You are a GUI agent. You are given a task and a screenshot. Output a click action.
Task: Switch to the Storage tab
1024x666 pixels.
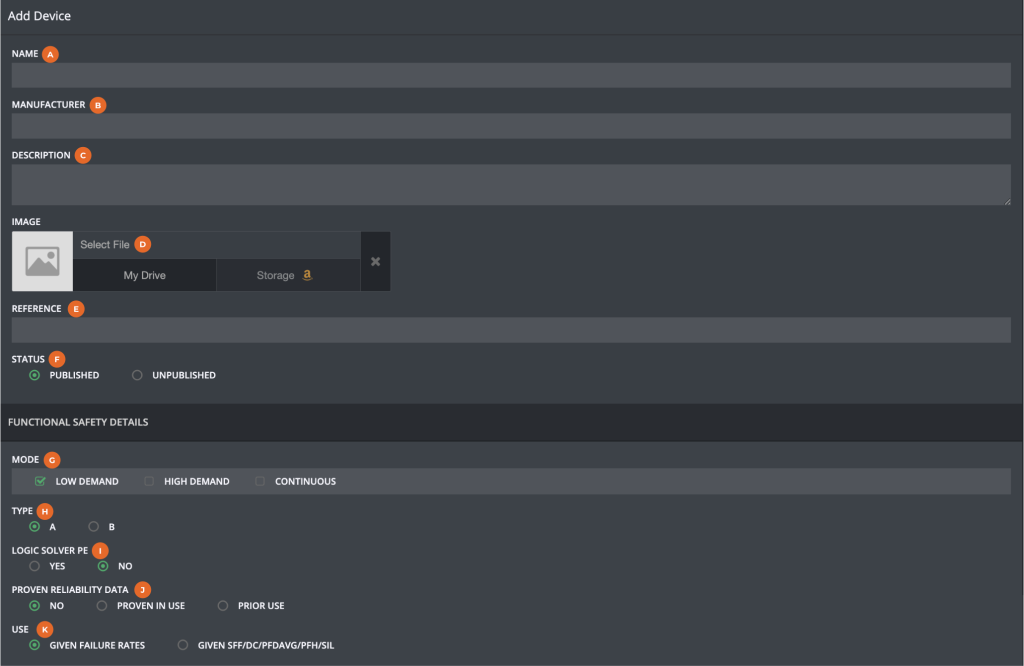288,274
